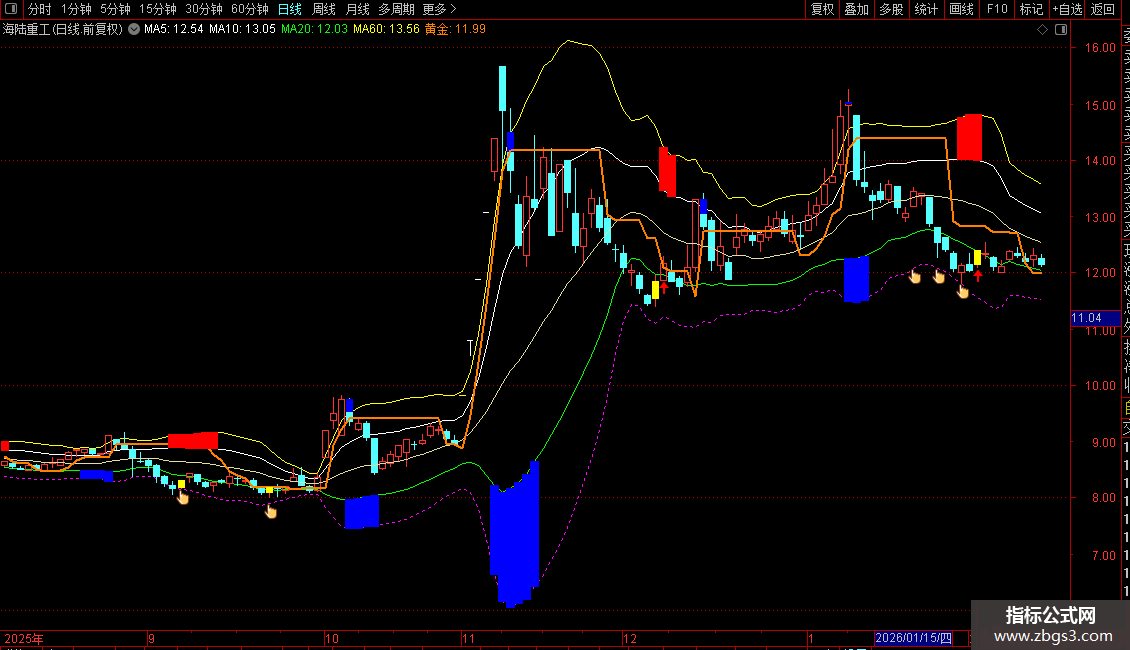The width and height of the screenshot is (1130, 650).
Task: Click the 14.00 price axis label
Action: click(1100, 161)
